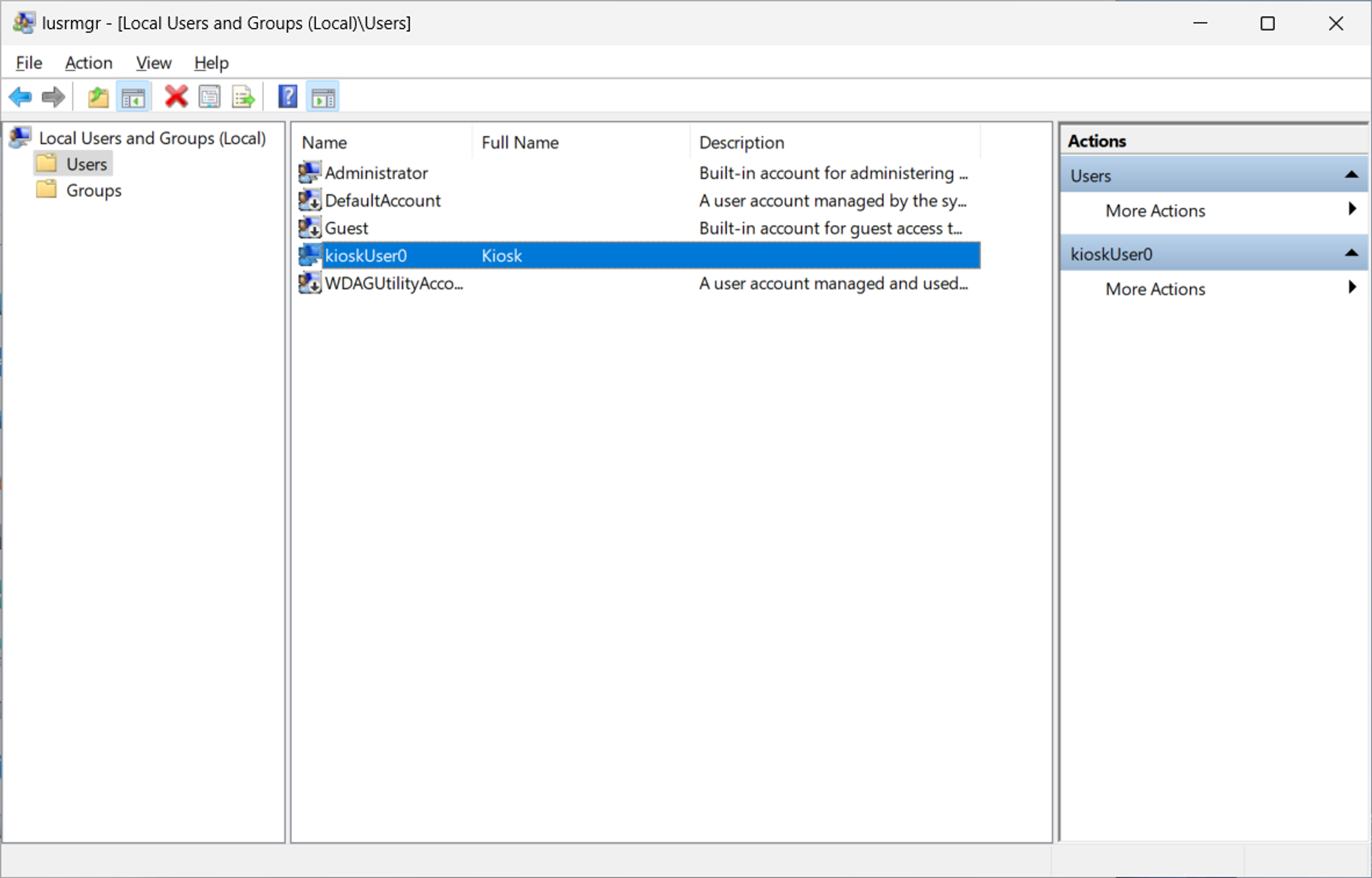Viewport: 1372px width, 878px height.
Task: Close the lusrmgr window
Action: point(1336,23)
